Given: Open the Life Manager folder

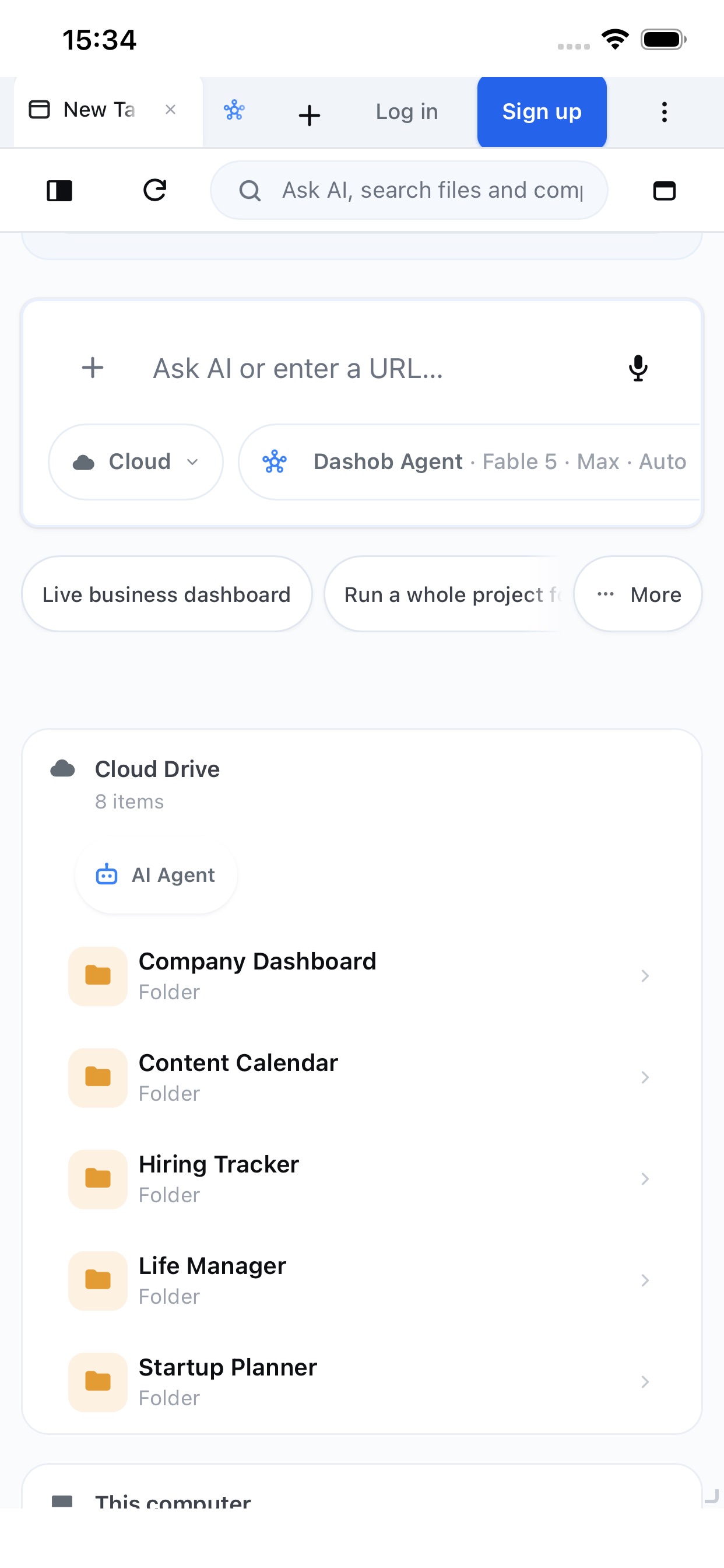Looking at the screenshot, I should click(362, 1280).
